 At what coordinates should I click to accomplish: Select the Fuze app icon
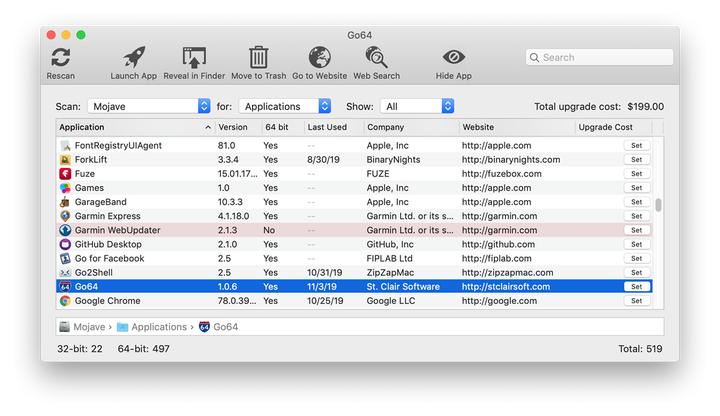pos(65,174)
